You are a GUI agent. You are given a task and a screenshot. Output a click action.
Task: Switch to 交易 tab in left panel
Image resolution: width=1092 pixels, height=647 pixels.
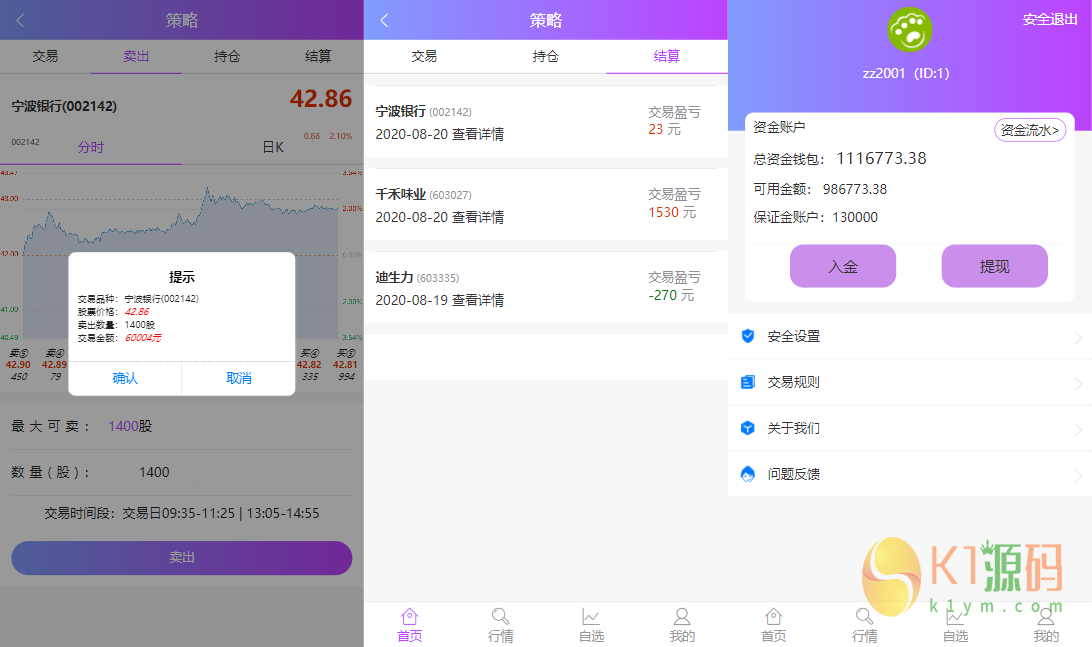(x=45, y=56)
